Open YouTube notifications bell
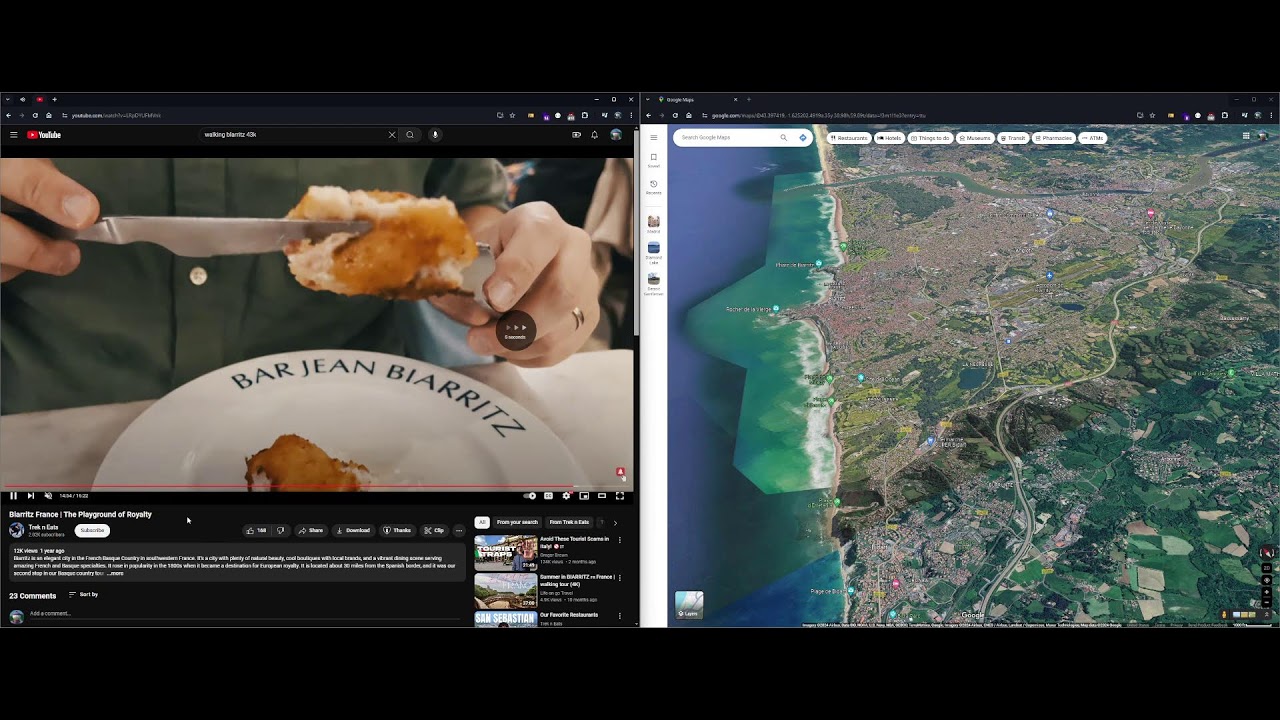 [x=595, y=135]
